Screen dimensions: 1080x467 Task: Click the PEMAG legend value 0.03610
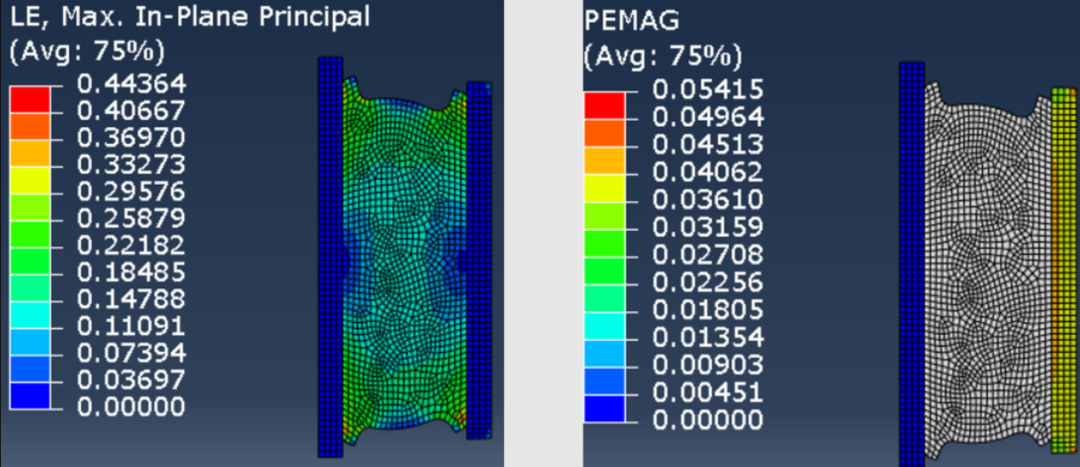(x=708, y=200)
